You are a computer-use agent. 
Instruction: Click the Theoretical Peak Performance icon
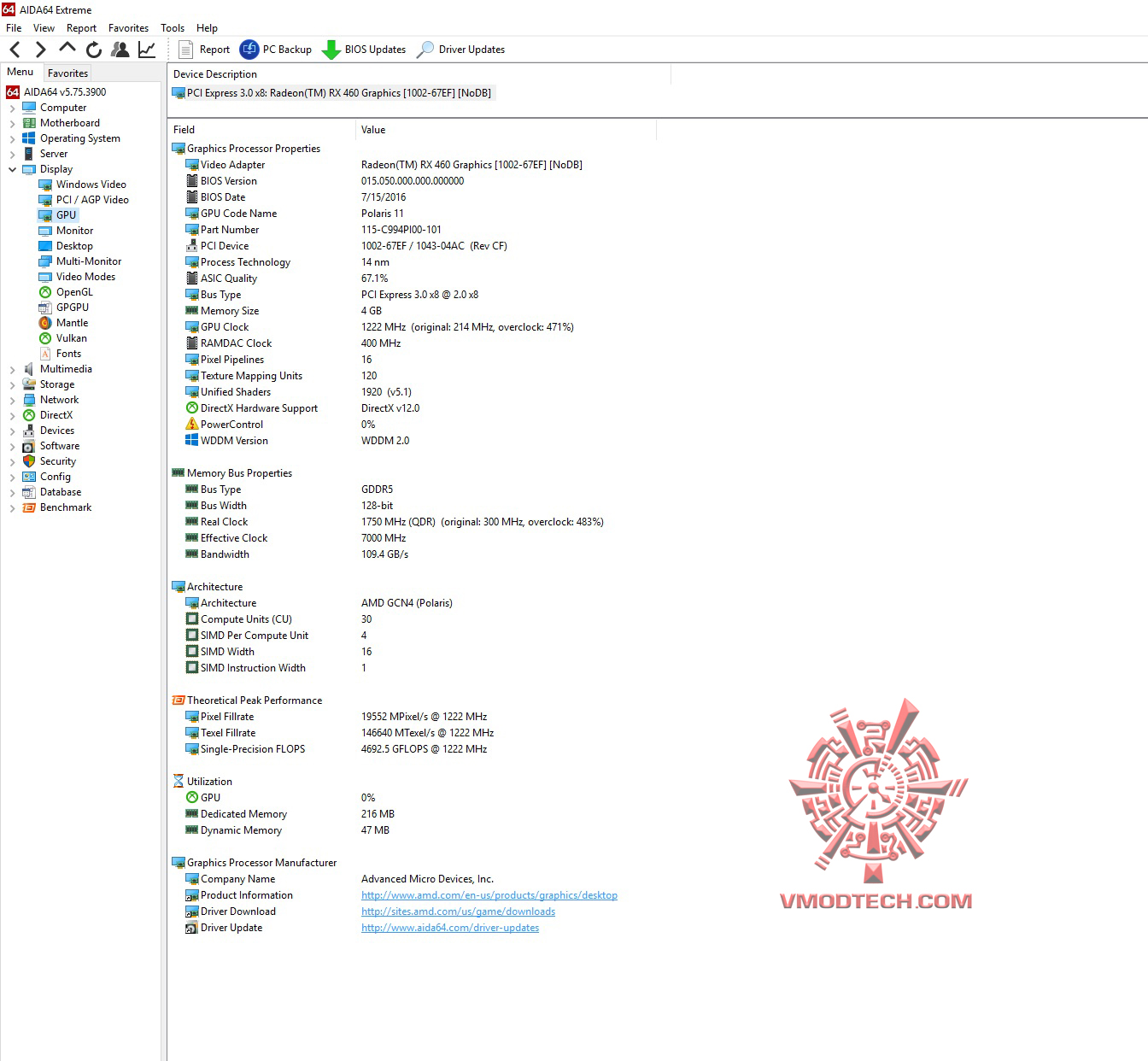179,700
